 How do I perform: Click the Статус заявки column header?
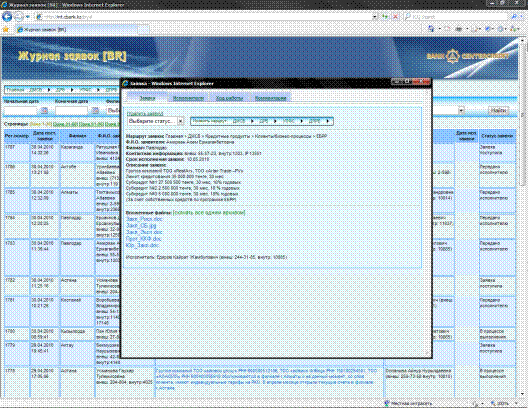(x=497, y=136)
